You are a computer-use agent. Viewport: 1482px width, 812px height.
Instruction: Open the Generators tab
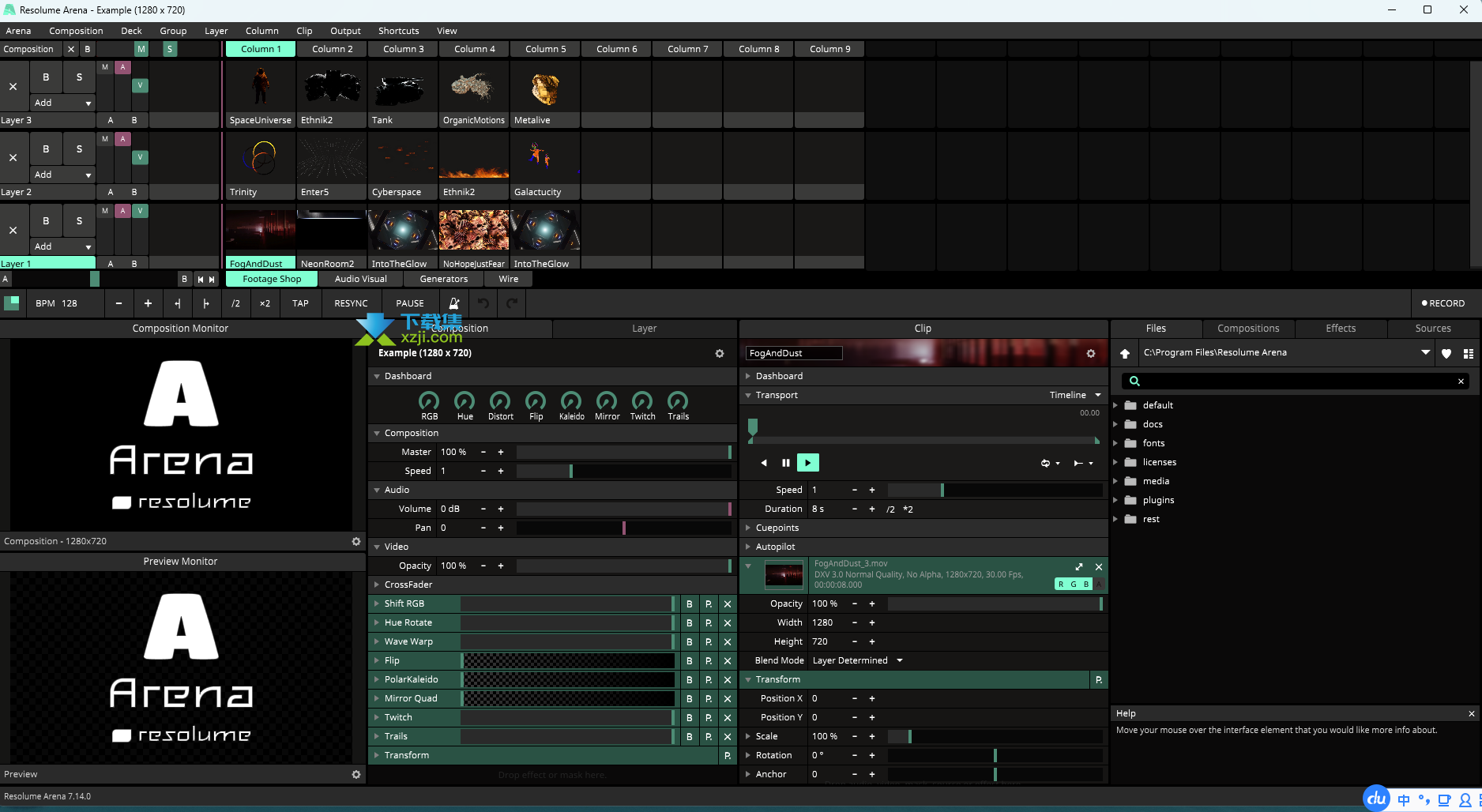pyautogui.click(x=444, y=279)
